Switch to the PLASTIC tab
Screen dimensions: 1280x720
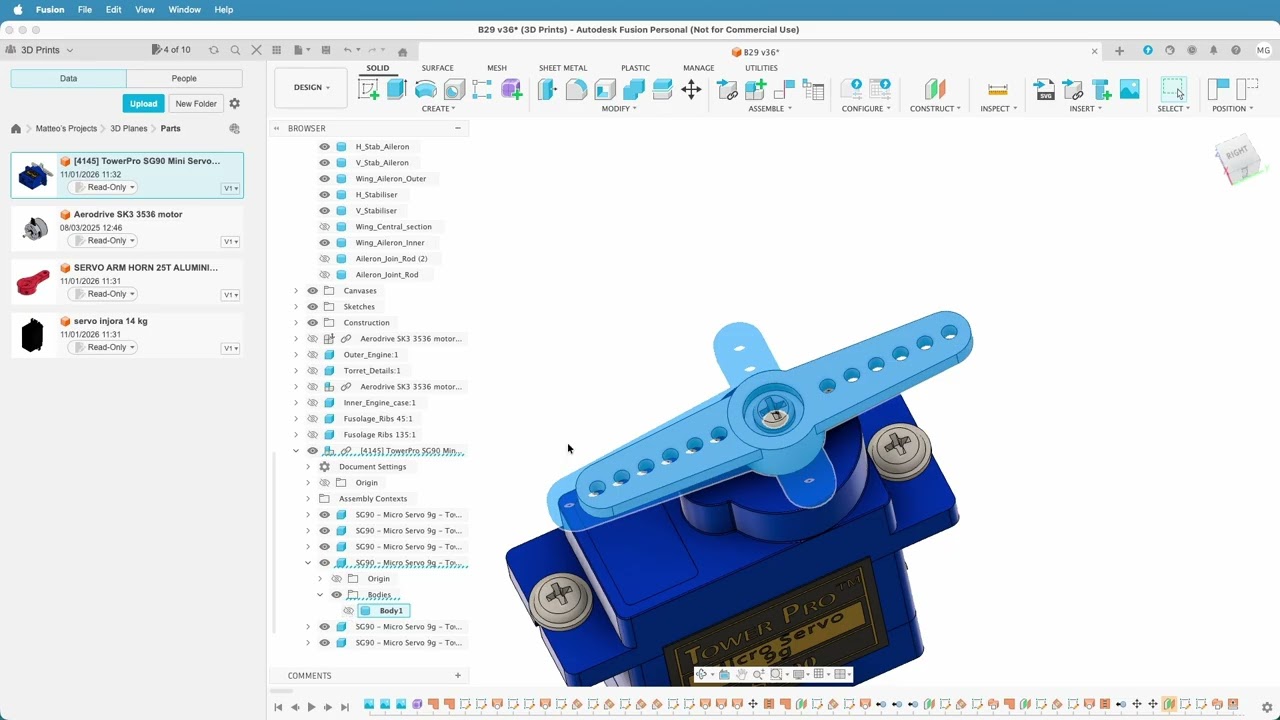(x=635, y=68)
